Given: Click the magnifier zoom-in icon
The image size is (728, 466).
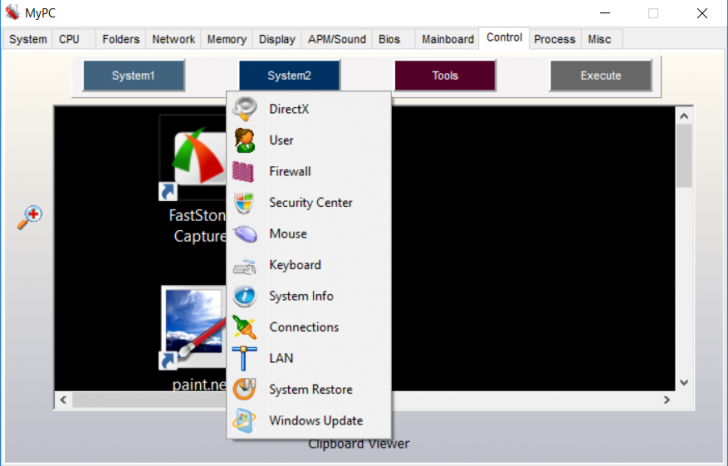Looking at the screenshot, I should pos(30,217).
